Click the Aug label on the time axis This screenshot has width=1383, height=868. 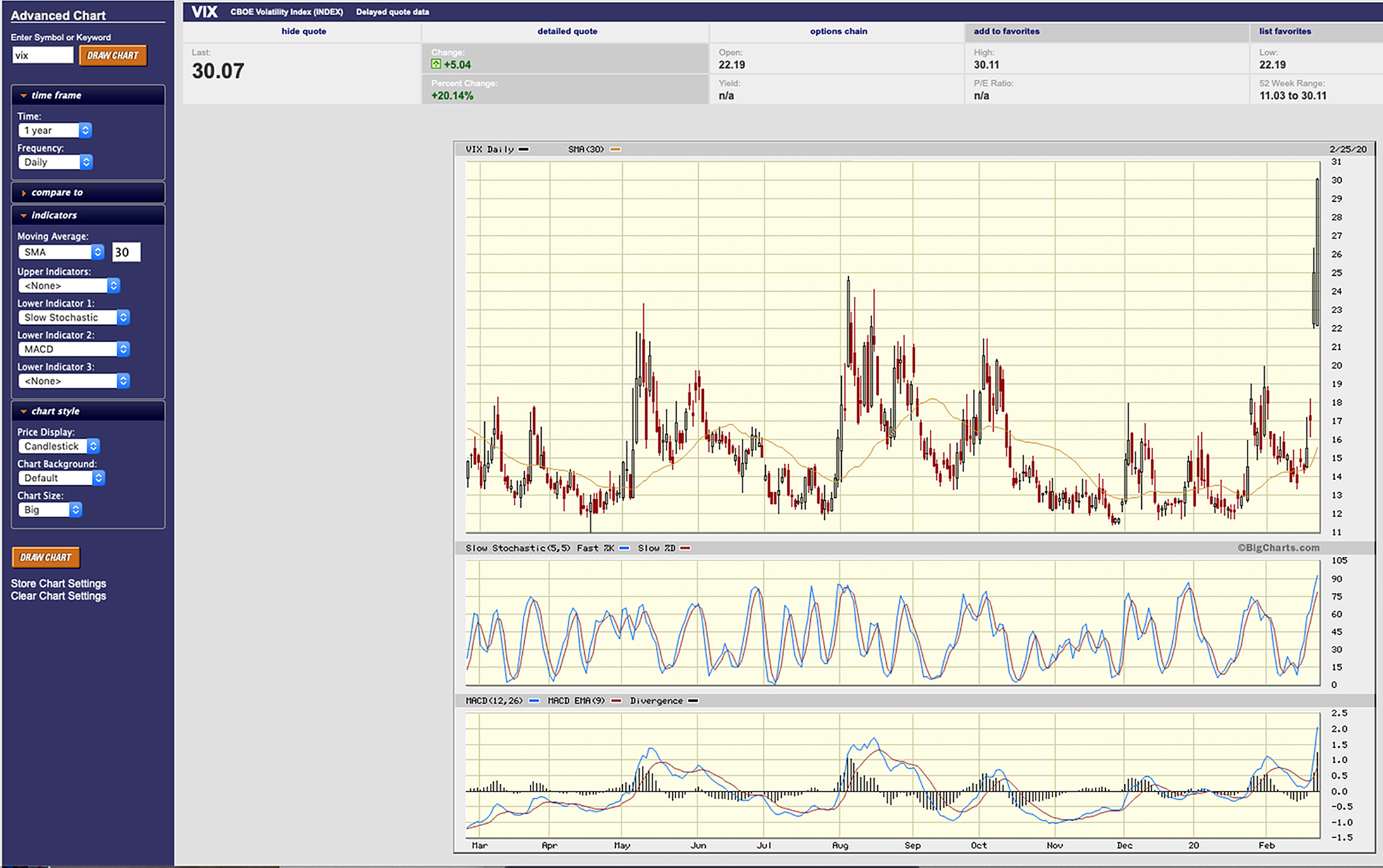click(840, 845)
